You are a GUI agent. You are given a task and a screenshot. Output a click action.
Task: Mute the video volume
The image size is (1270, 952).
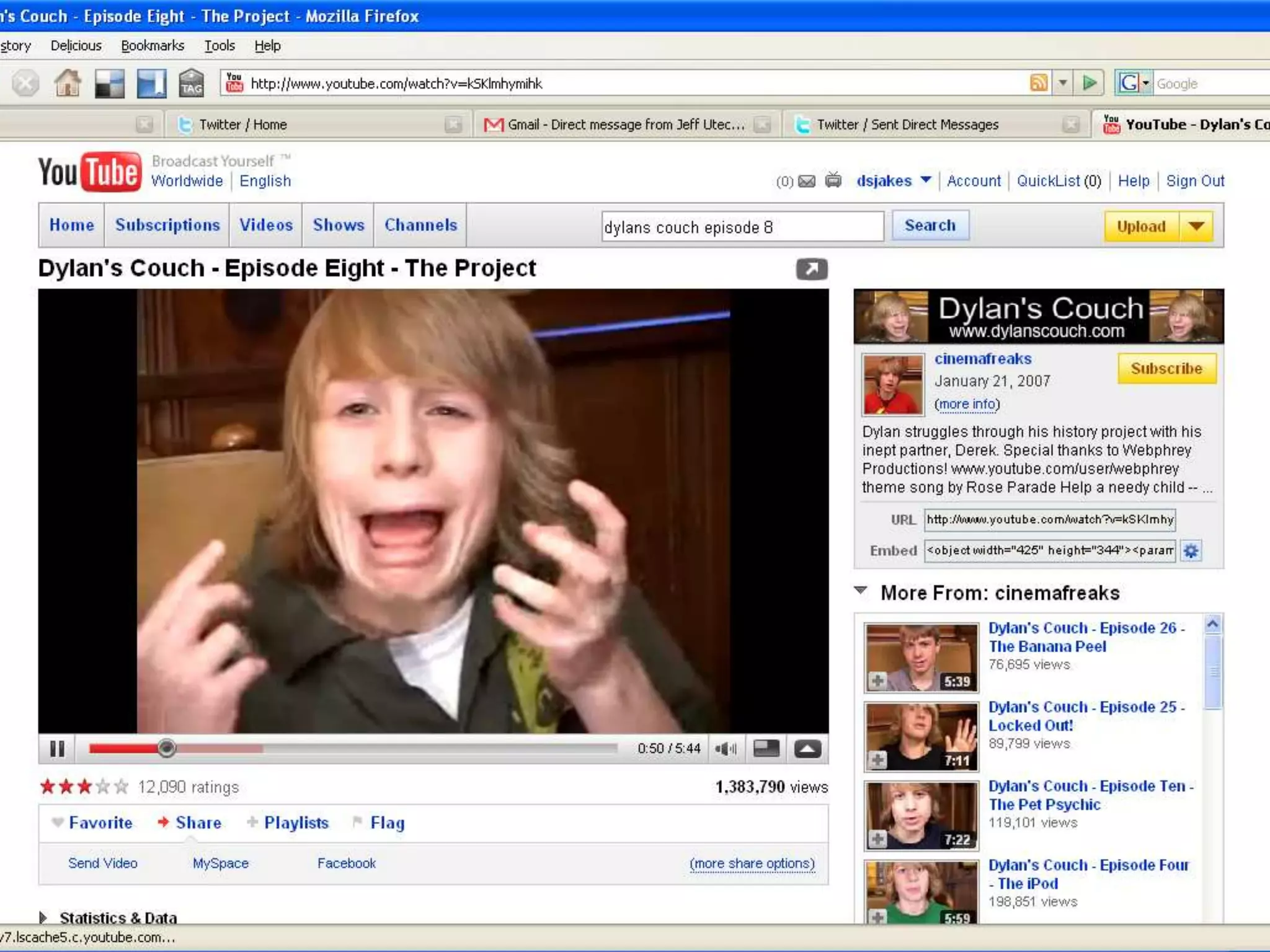click(x=725, y=749)
